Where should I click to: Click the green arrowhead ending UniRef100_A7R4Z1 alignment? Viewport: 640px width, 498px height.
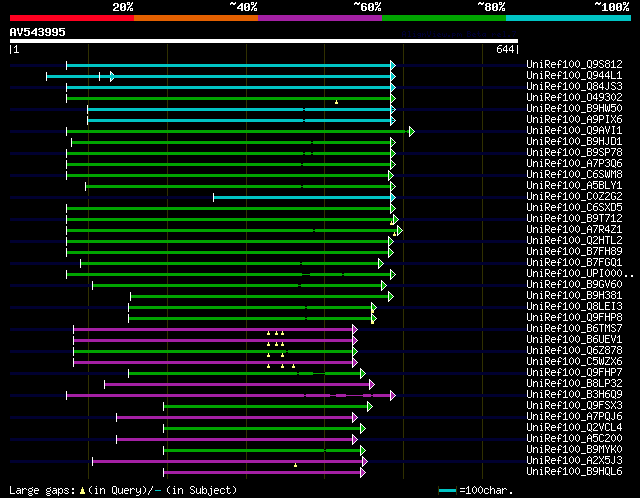(x=400, y=231)
